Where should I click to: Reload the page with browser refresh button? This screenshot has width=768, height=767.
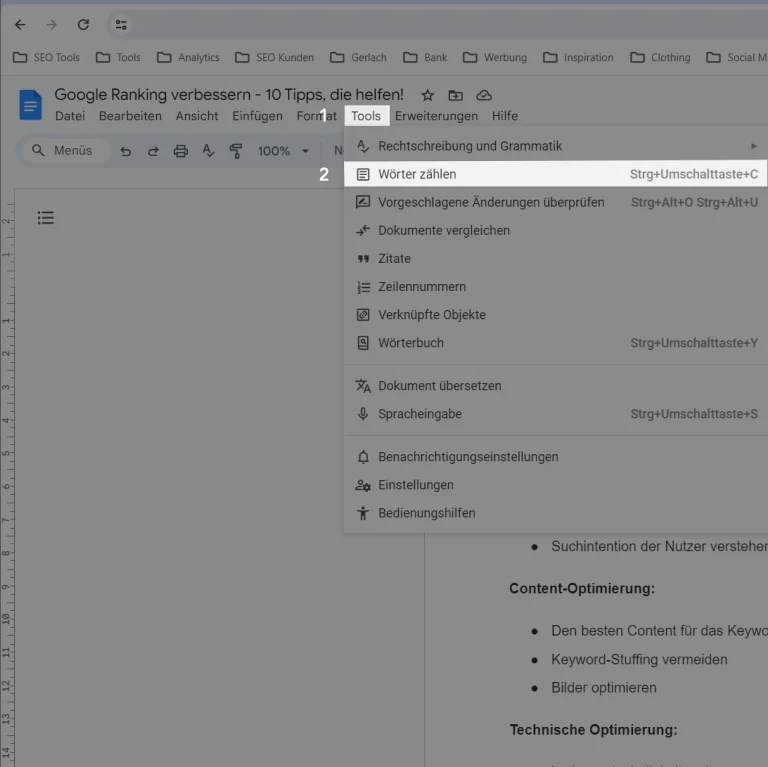click(83, 25)
